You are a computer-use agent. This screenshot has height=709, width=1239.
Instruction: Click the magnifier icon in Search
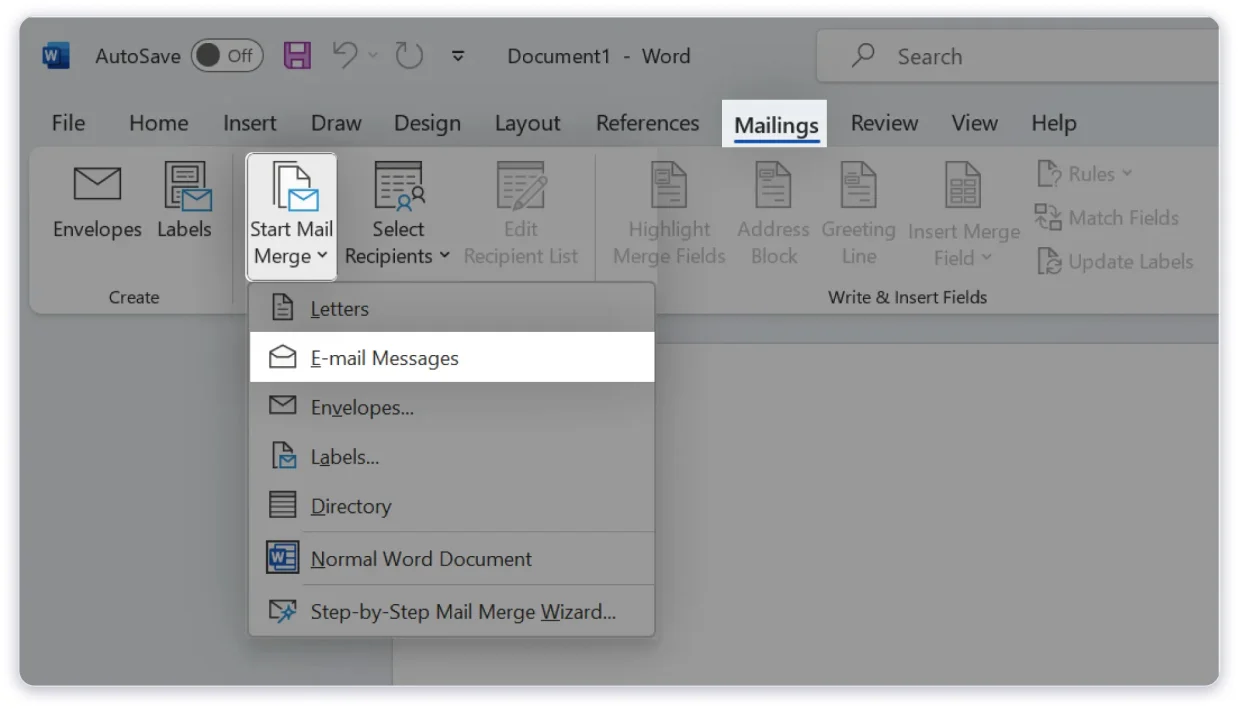[863, 55]
